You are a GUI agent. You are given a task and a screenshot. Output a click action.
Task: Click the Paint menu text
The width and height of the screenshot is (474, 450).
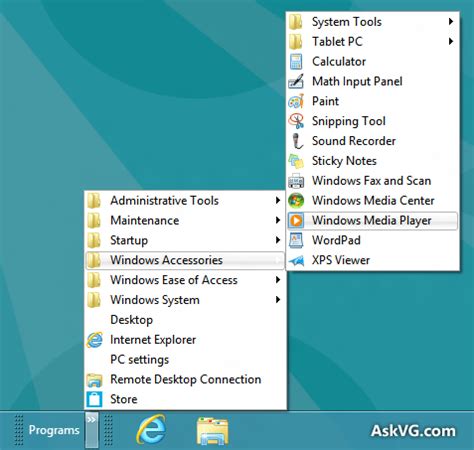pos(325,101)
